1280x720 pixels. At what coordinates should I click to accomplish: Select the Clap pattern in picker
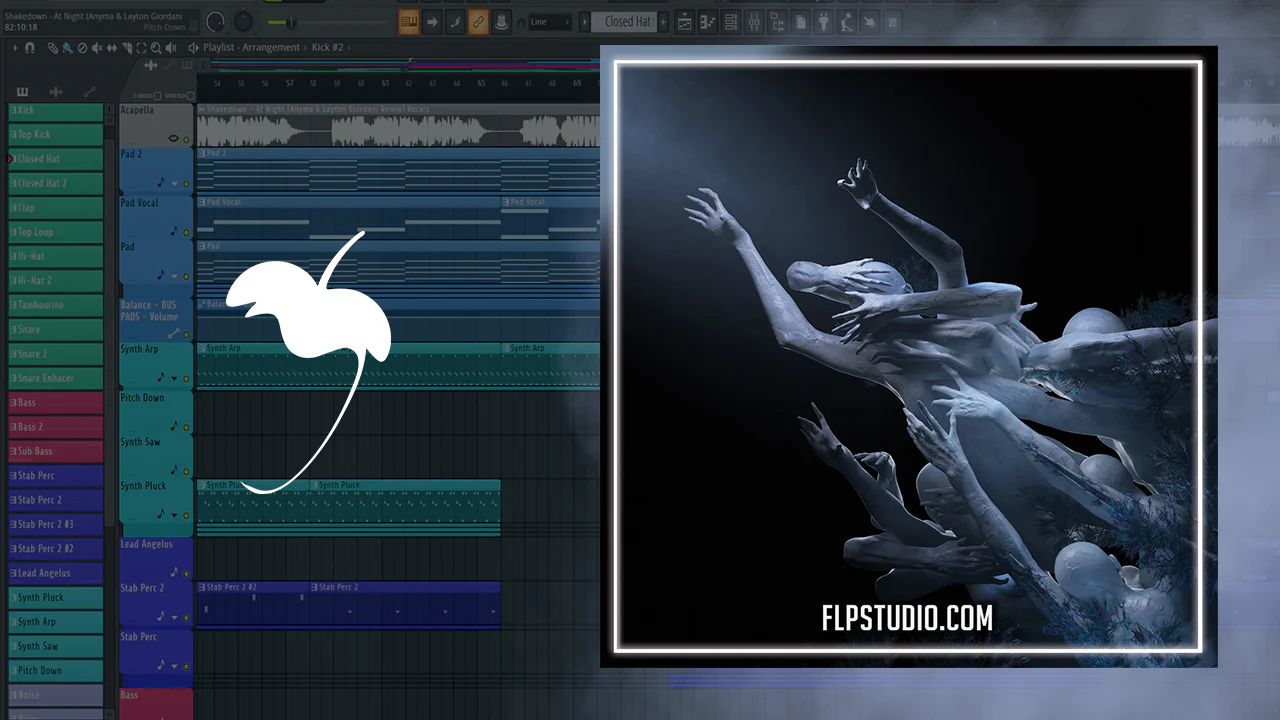tap(56, 208)
